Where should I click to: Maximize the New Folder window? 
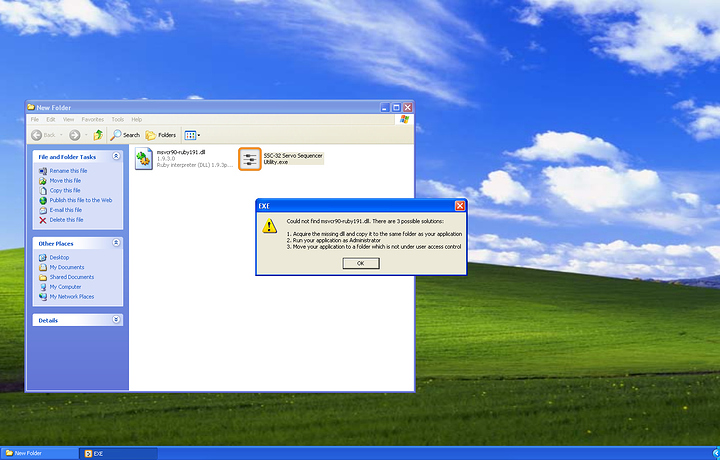[396, 107]
